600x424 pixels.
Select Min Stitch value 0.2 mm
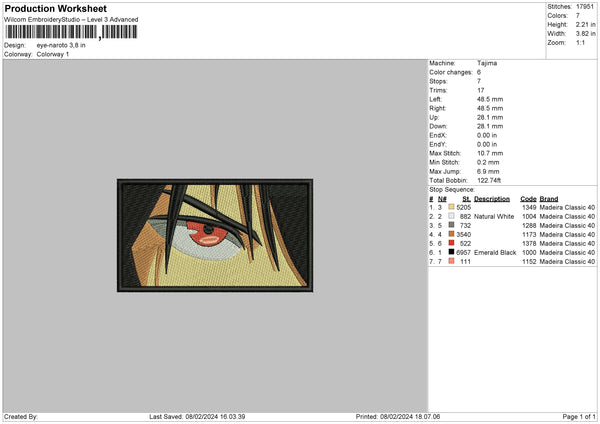click(488, 163)
